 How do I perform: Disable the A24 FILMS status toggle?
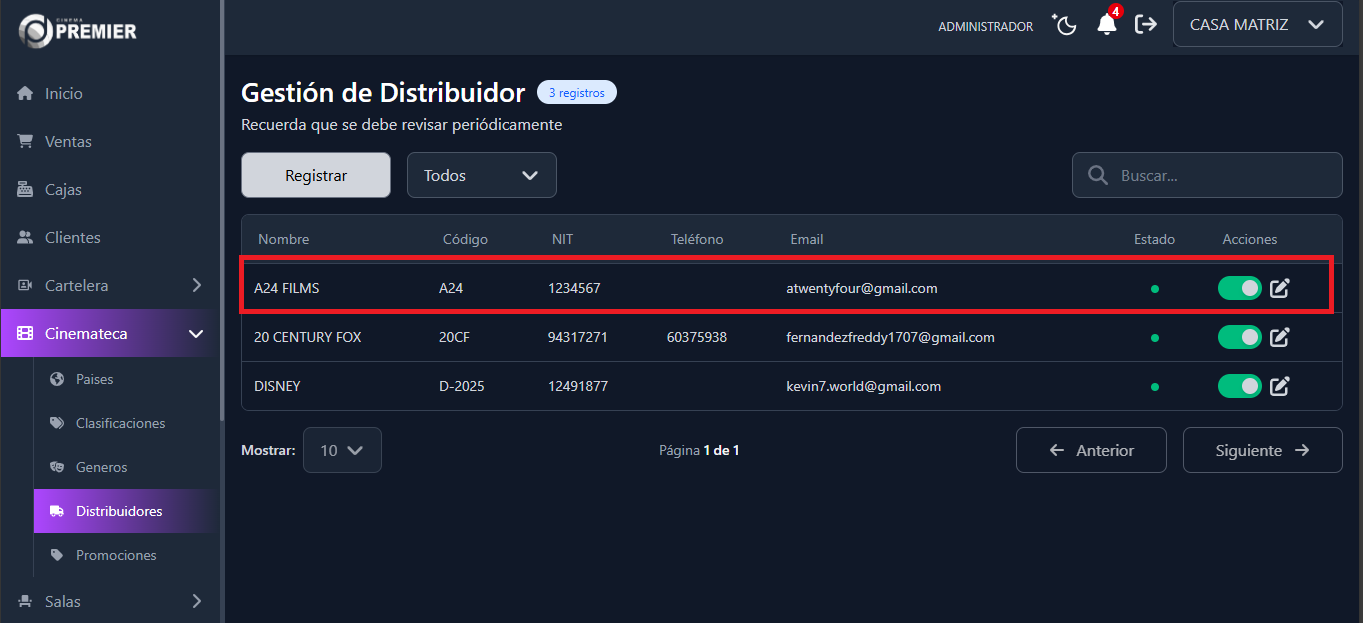tap(1239, 289)
